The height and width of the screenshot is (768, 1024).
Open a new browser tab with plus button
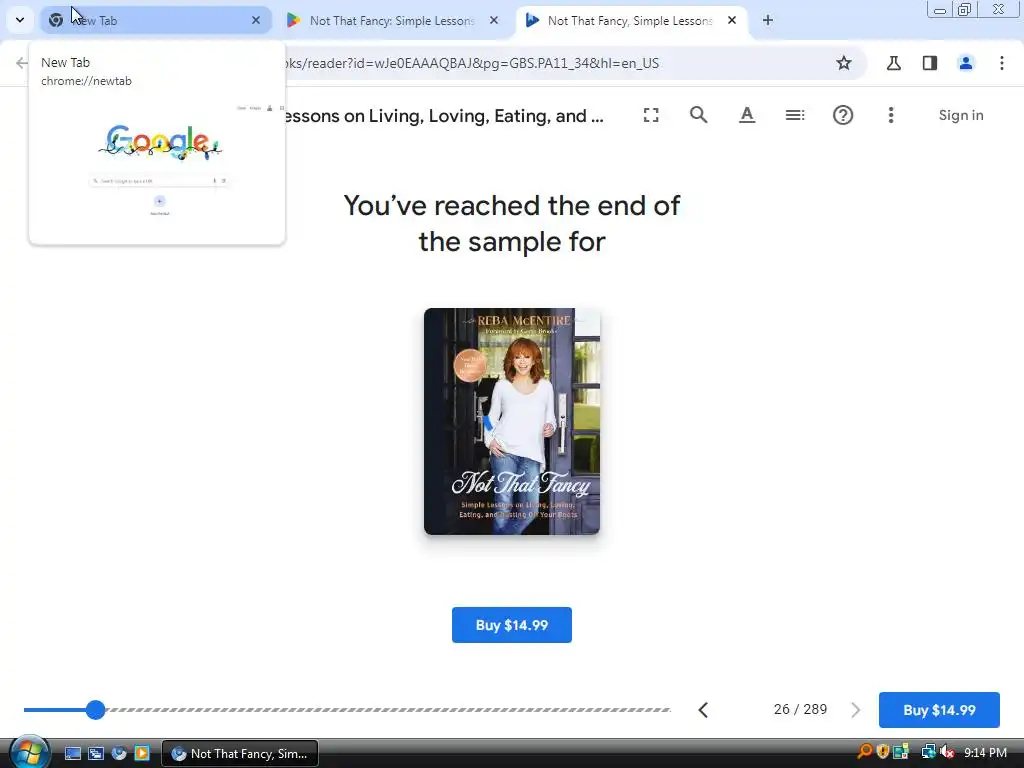point(768,20)
